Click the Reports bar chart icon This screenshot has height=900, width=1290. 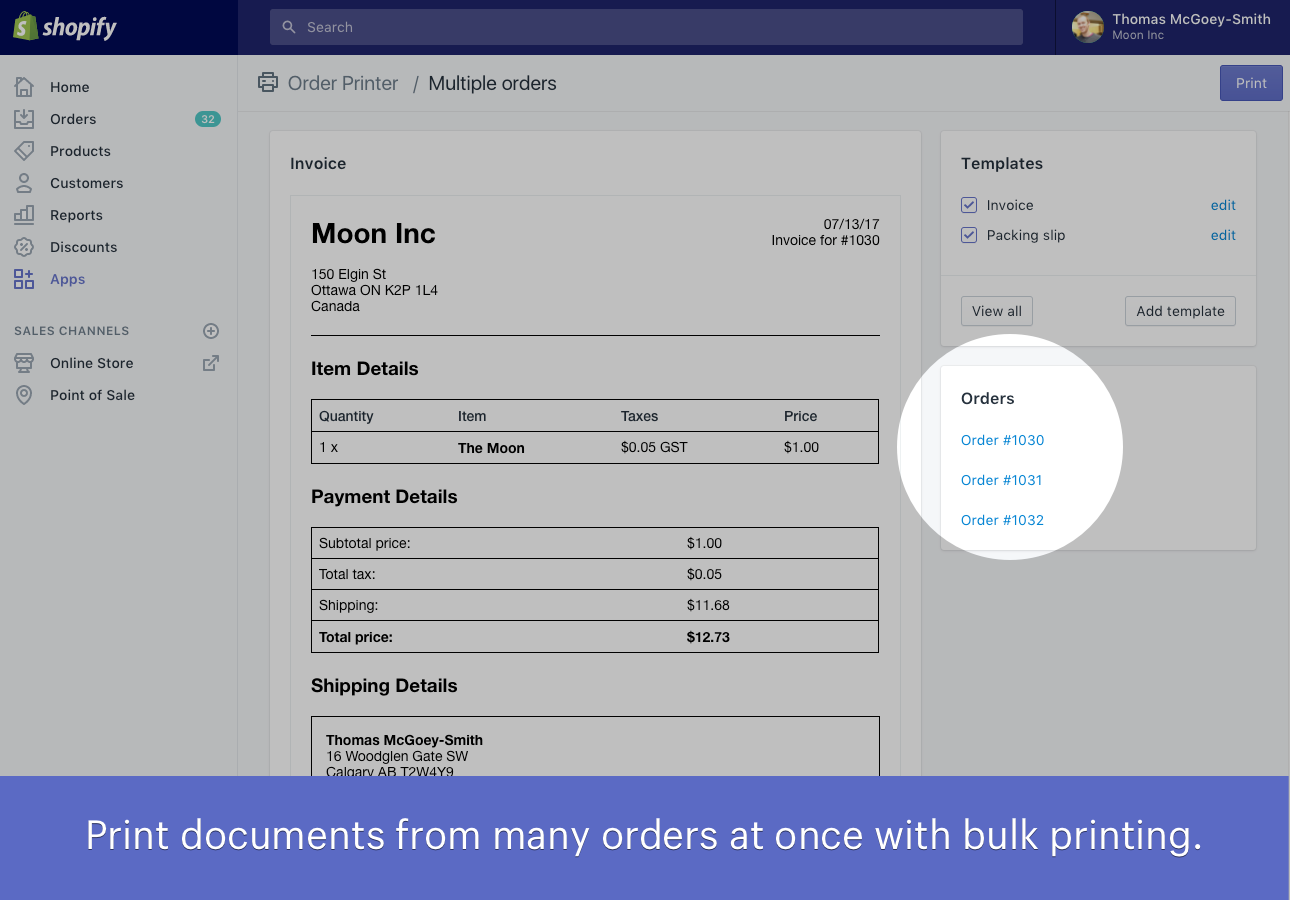click(24, 215)
